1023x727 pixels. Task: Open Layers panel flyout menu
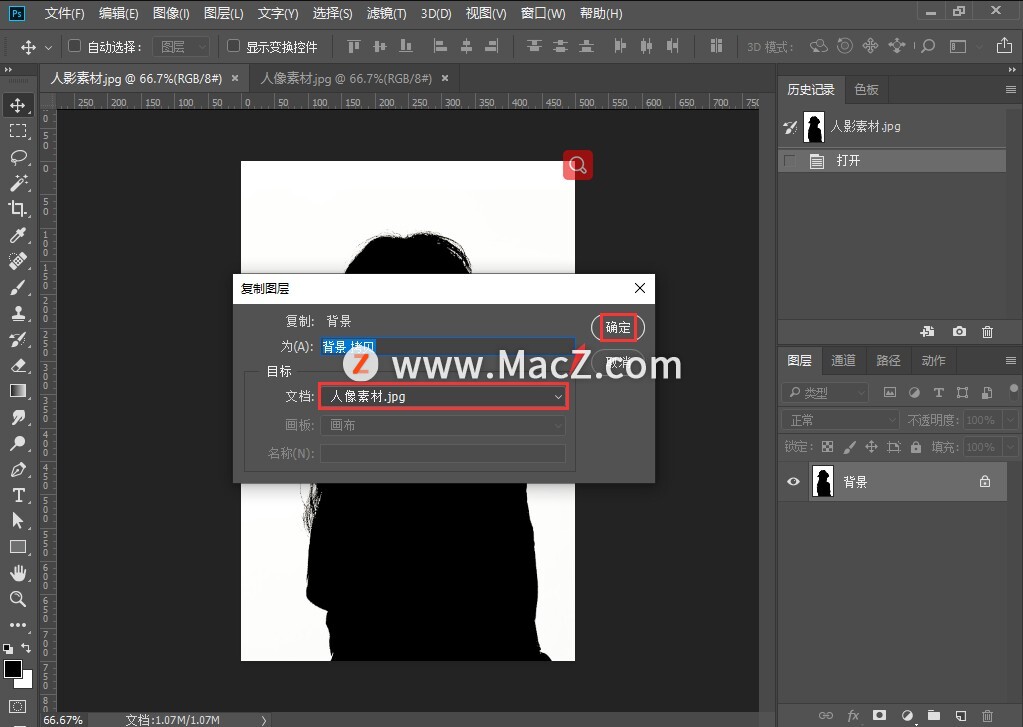(x=1011, y=360)
